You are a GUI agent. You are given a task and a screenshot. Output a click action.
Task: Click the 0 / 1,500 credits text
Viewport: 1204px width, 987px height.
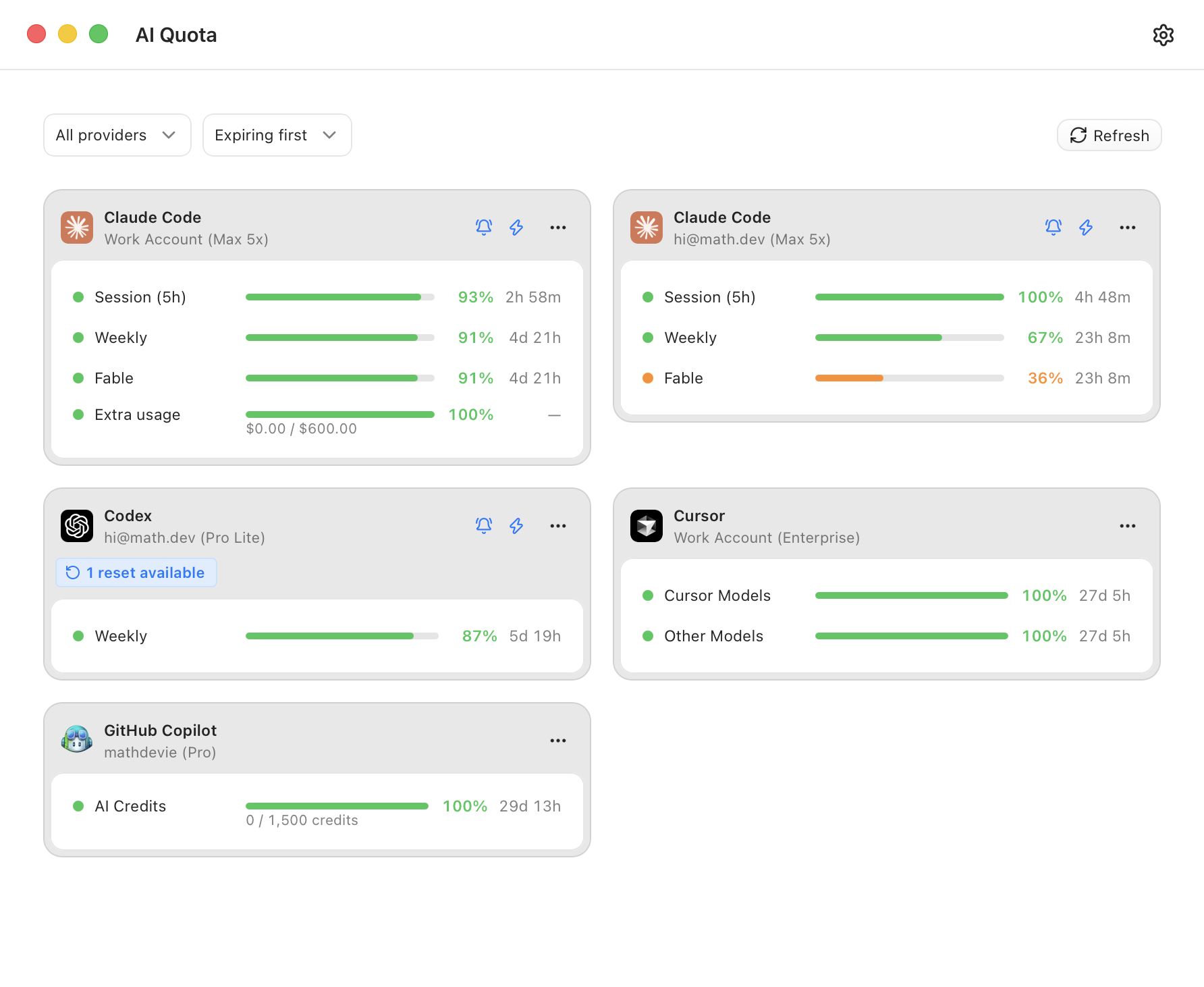[x=302, y=820]
